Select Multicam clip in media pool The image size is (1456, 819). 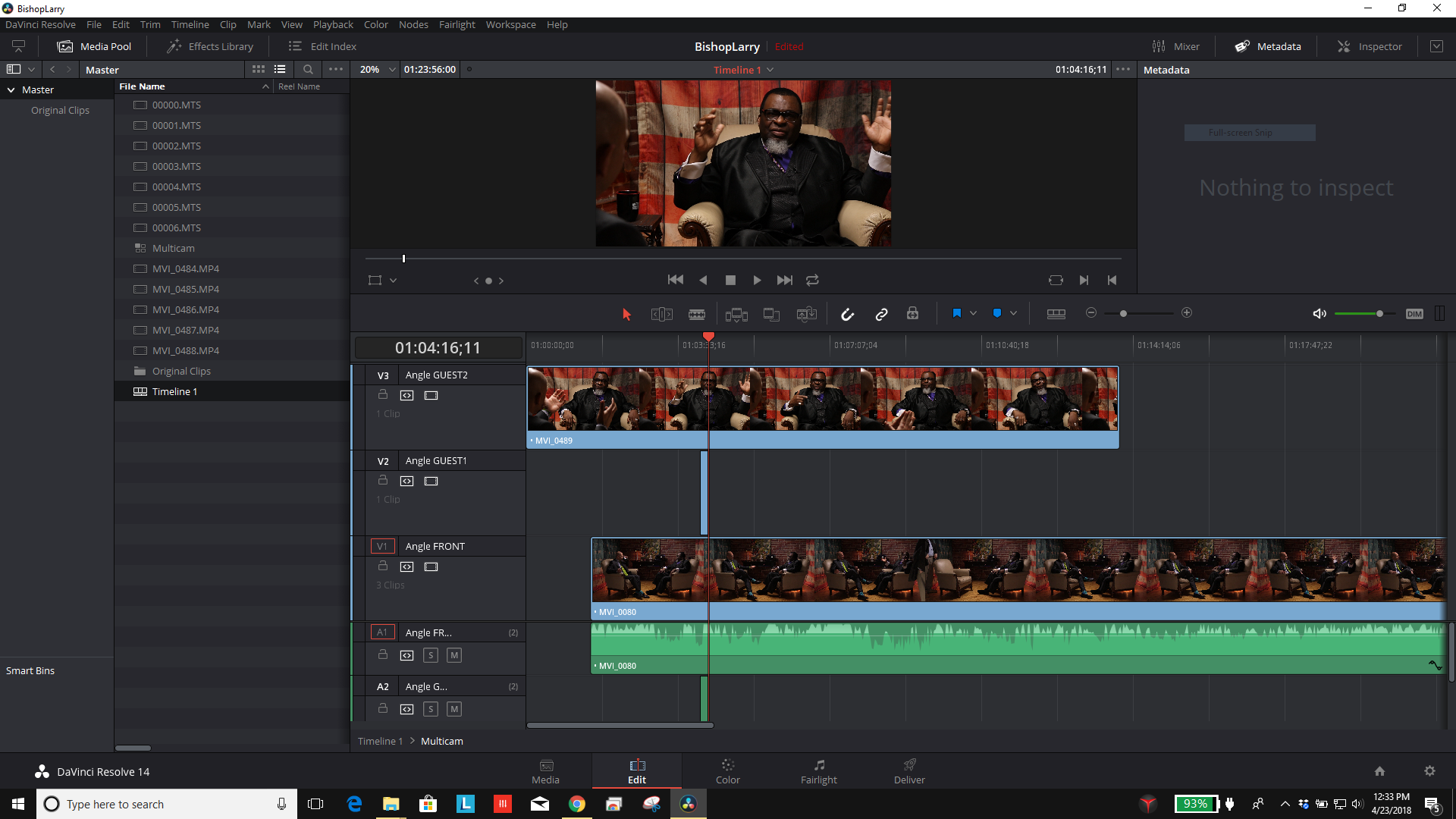pos(231,248)
